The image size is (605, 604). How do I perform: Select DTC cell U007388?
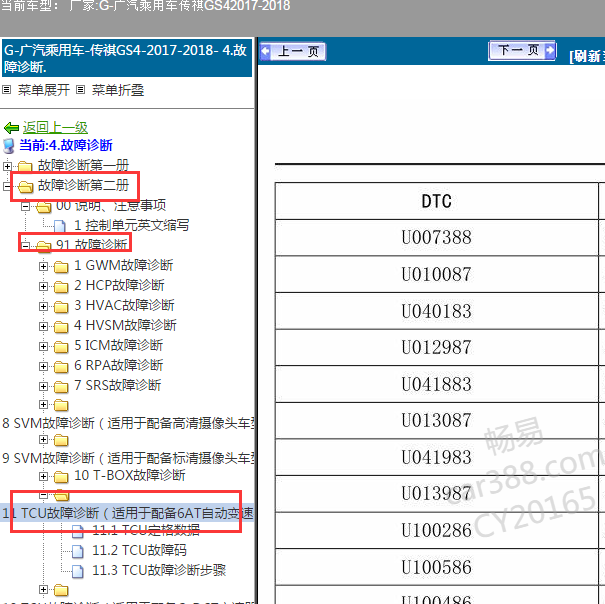(436, 238)
